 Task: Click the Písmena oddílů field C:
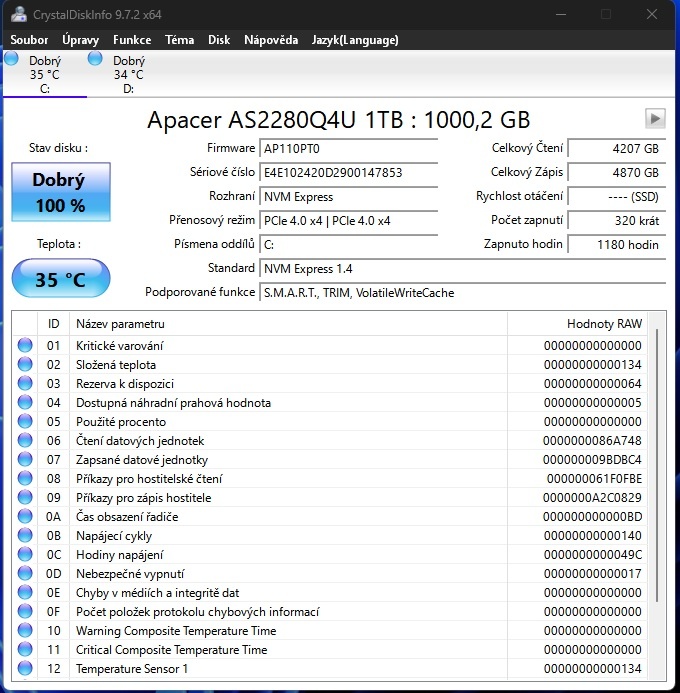tap(349, 244)
